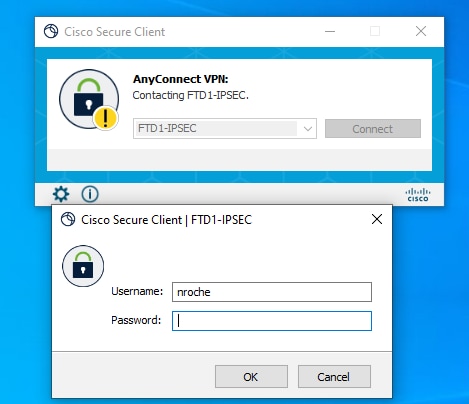This screenshot has height=404, width=469.
Task: Confirm the login with OK
Action: 251,377
